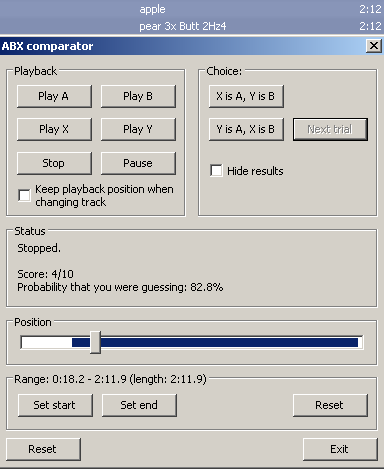Screen dimensions: 384x469
Task: Play the unknown X sample
Action: coord(54,129)
